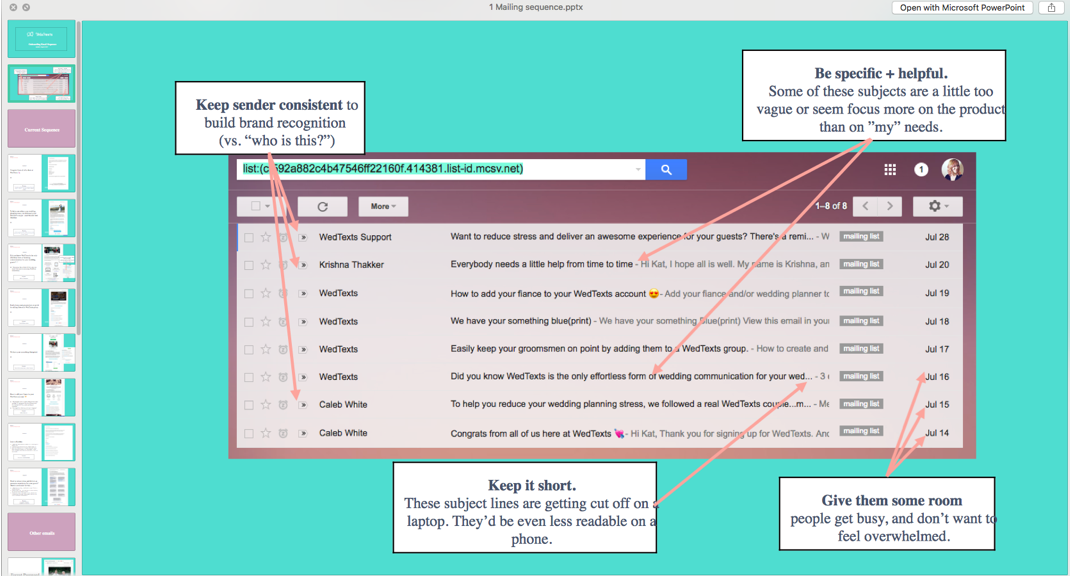The image size is (1070, 576).
Task: Expand the search options arrow in search box
Action: [638, 169]
